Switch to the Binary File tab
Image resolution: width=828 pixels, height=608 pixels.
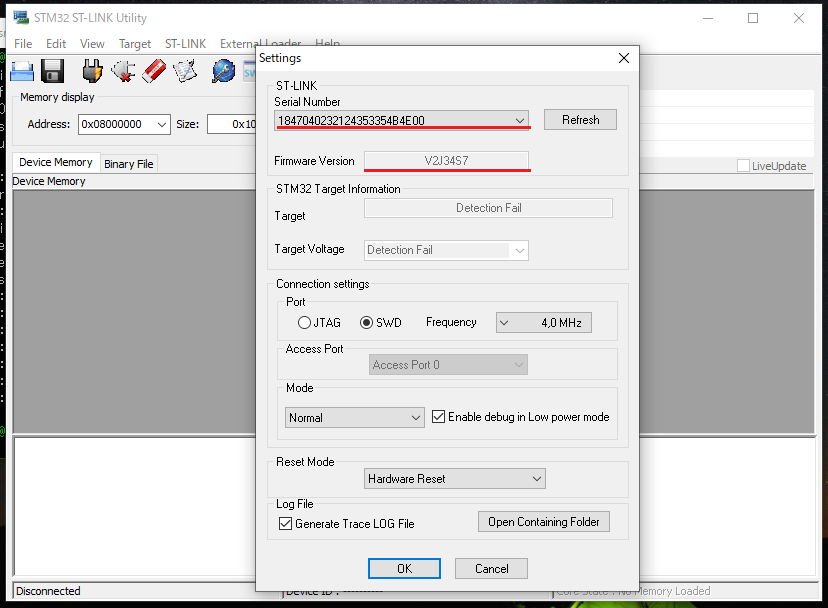pos(129,164)
